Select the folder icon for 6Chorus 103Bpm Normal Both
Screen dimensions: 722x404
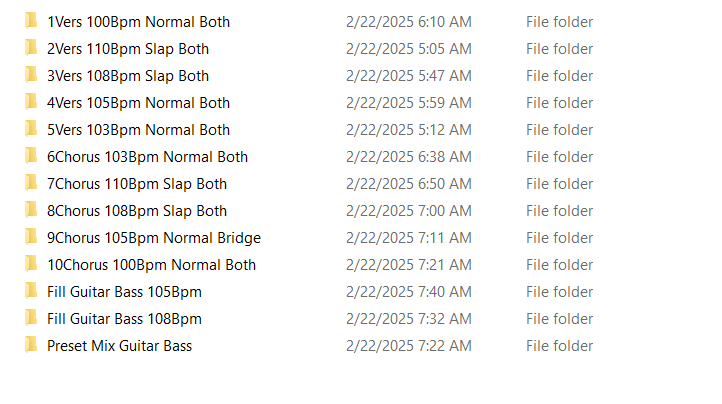31,156
